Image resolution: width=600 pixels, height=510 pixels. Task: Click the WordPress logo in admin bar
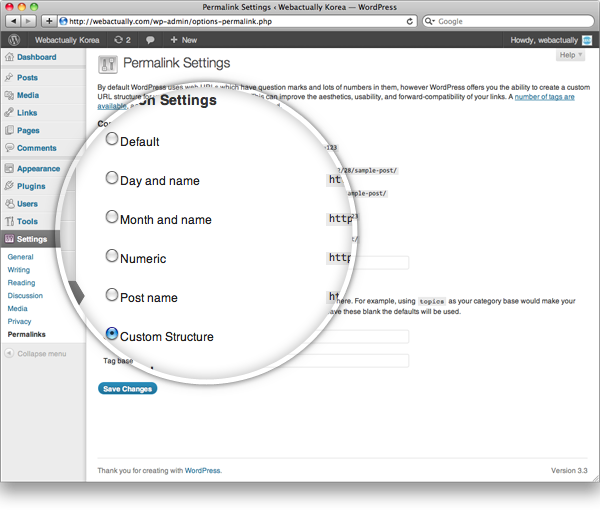14,40
